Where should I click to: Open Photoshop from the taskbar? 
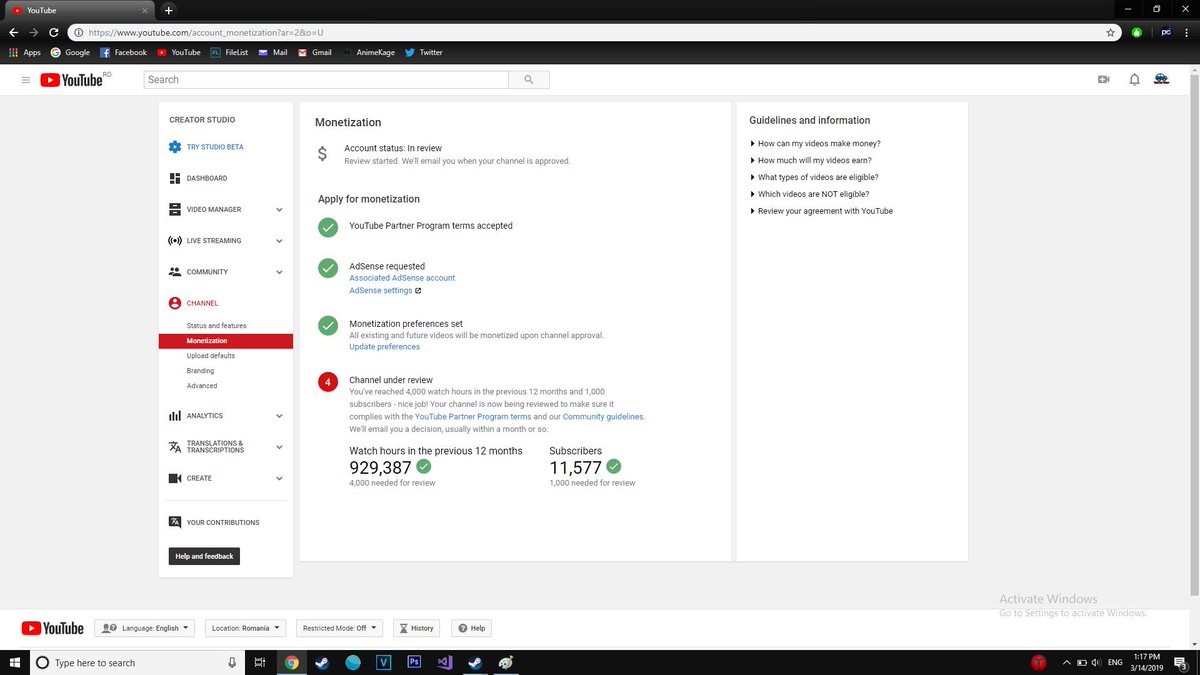[x=414, y=662]
